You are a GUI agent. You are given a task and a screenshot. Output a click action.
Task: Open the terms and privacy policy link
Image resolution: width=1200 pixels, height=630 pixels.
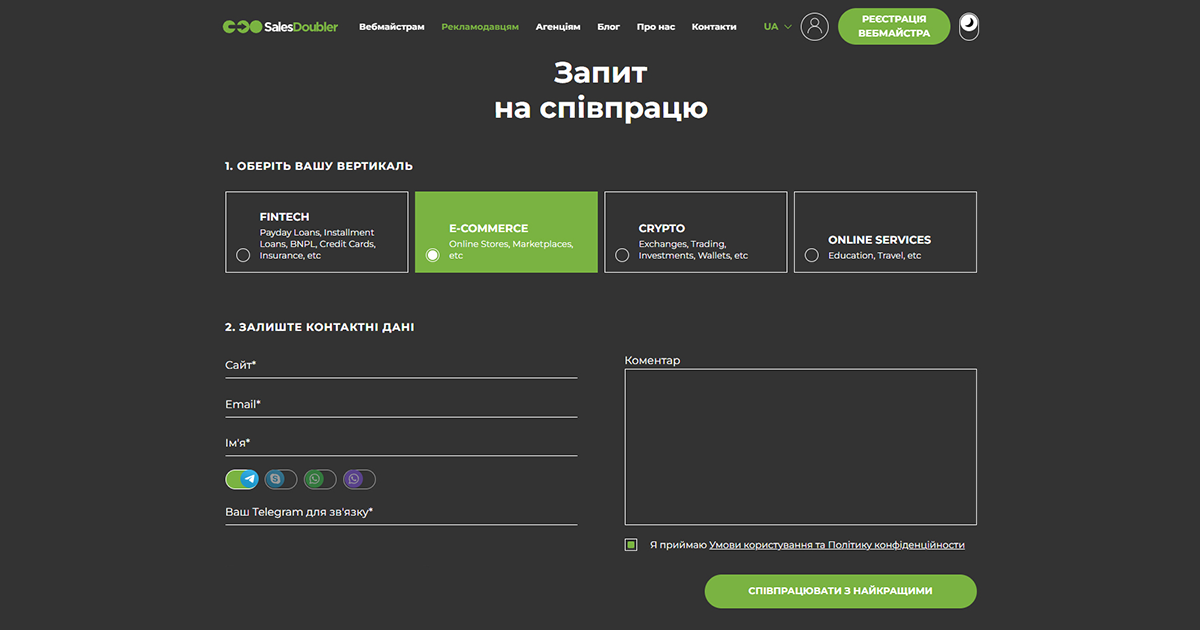point(836,545)
